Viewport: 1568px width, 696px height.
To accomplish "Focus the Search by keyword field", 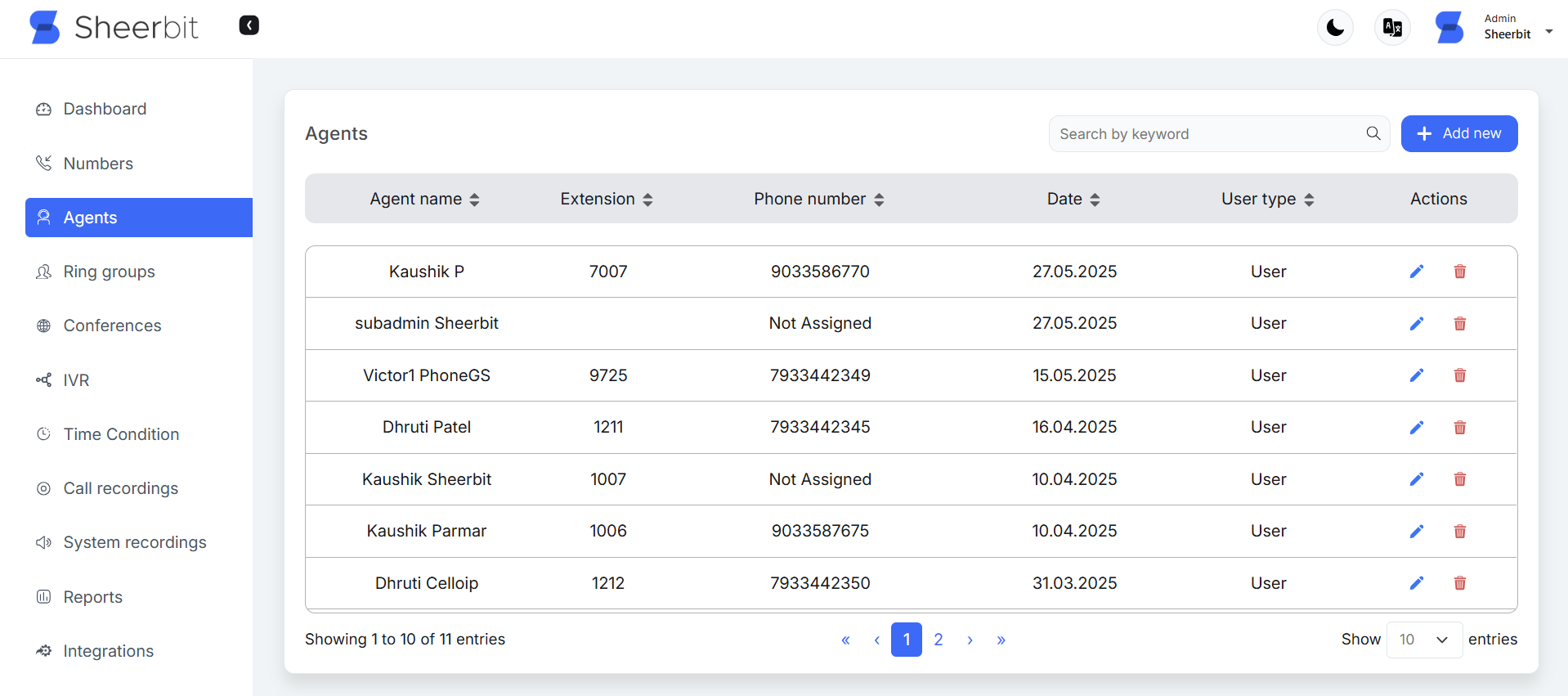I will point(1206,134).
